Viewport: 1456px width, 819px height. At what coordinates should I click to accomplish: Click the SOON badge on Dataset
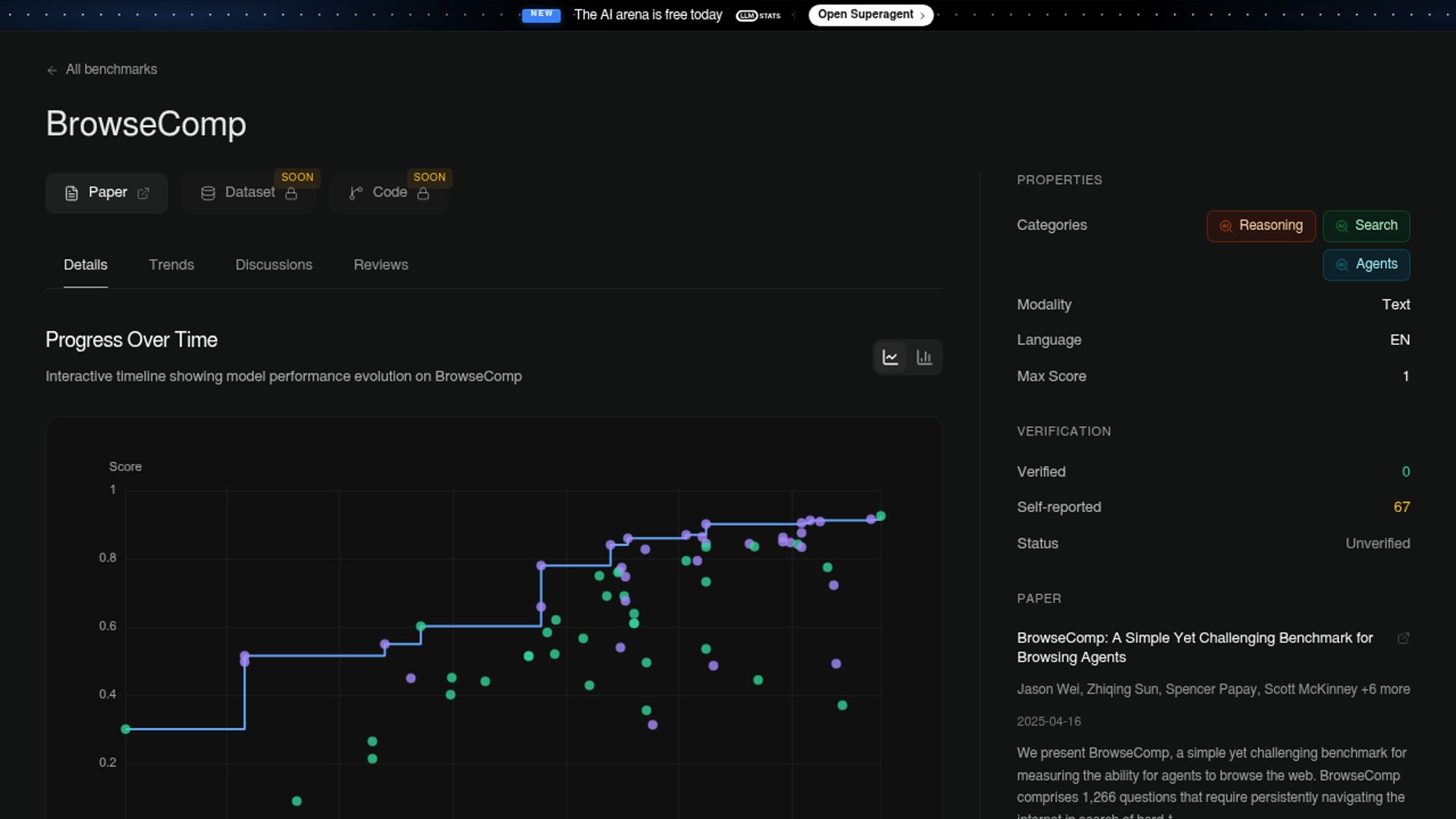tap(297, 177)
